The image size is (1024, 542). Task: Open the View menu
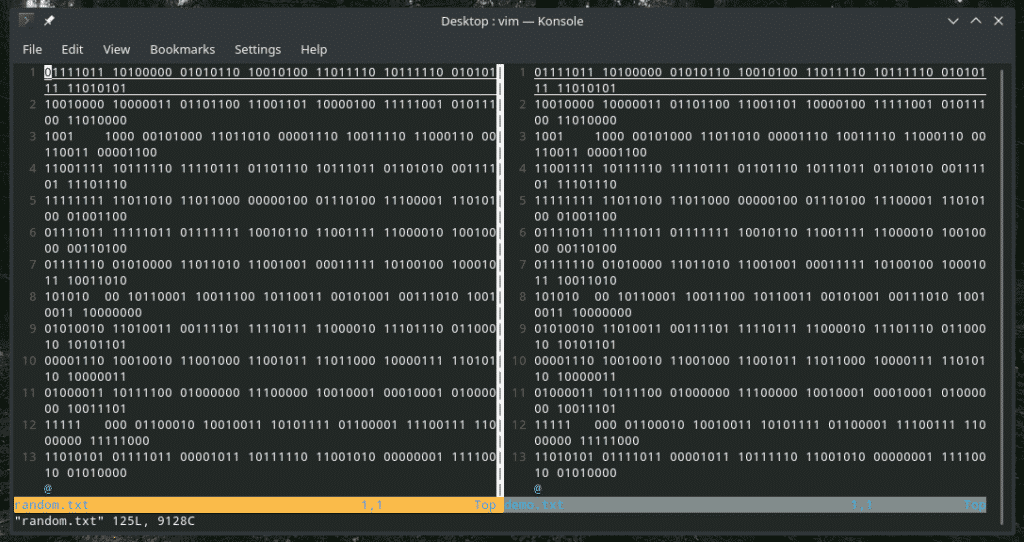[x=116, y=49]
